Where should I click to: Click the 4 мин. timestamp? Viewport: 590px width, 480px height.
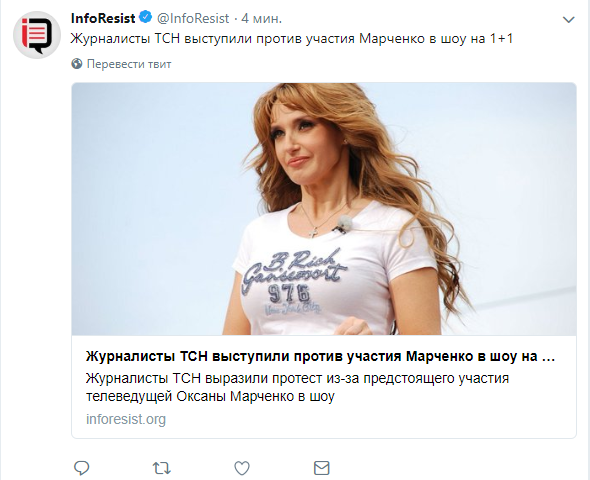click(x=262, y=18)
